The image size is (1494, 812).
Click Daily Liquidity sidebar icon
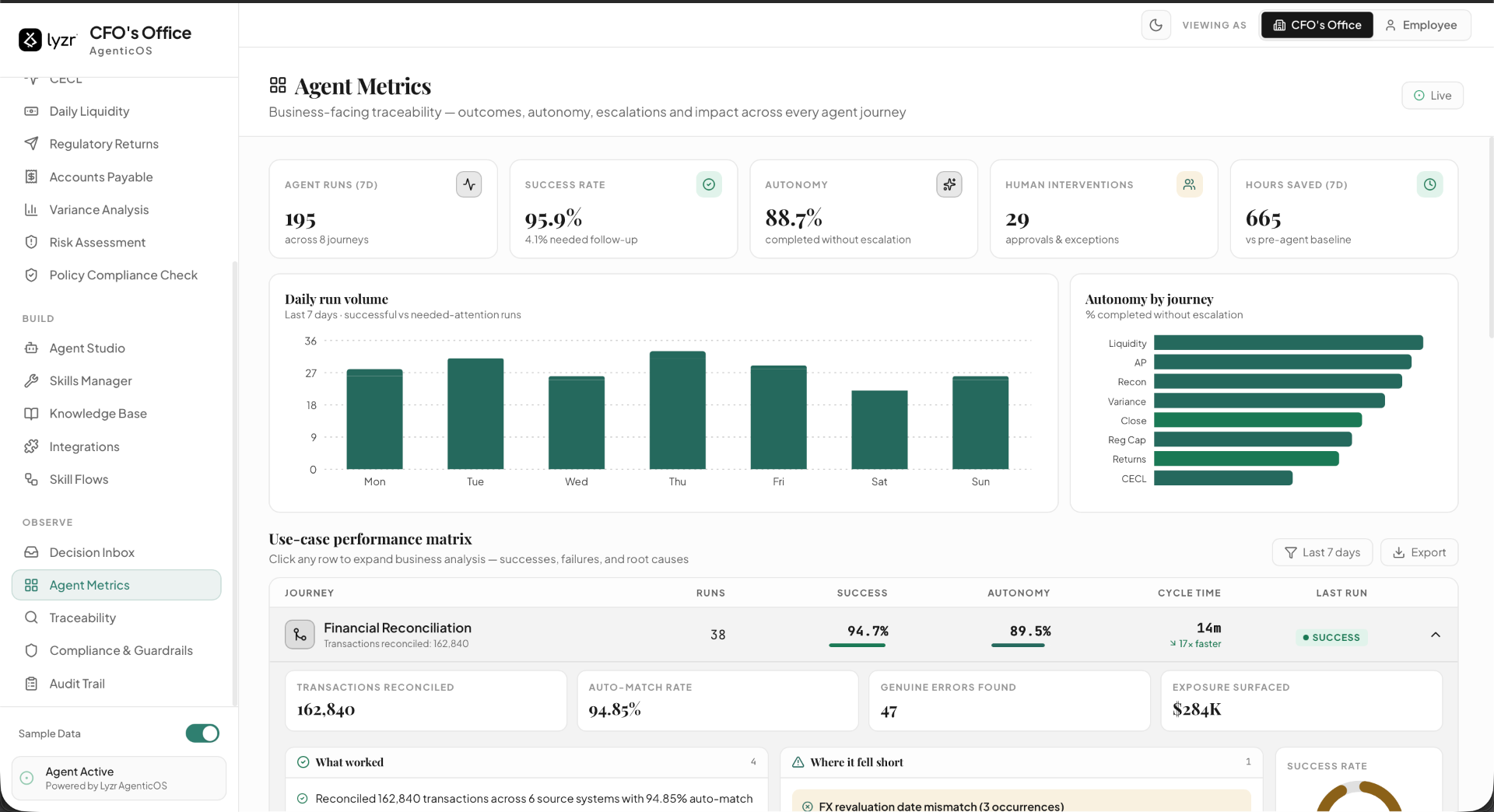31,111
